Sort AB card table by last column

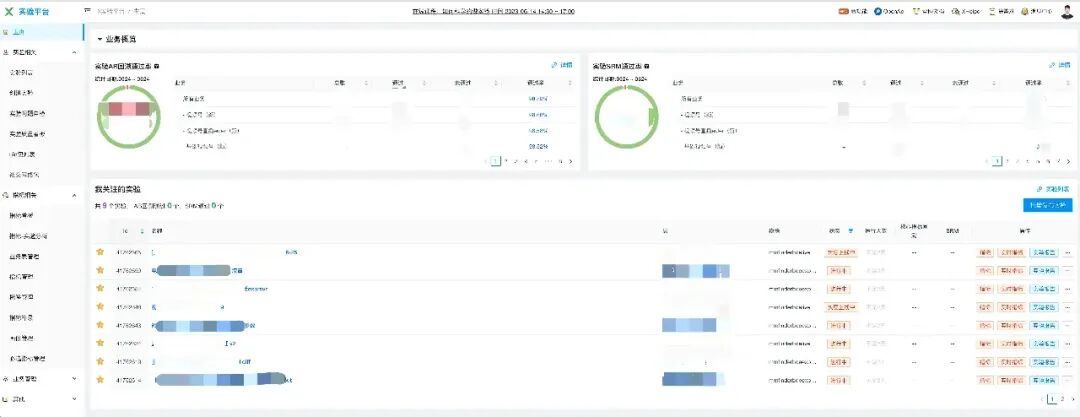click(x=570, y=83)
